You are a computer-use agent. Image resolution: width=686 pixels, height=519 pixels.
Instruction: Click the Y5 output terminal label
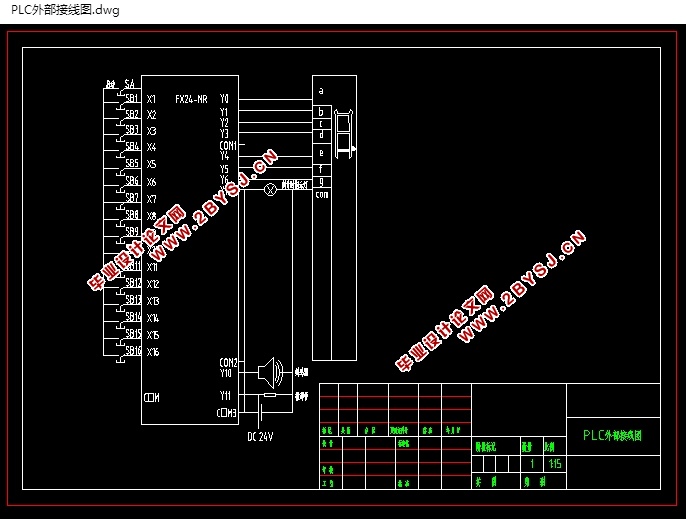point(224,169)
